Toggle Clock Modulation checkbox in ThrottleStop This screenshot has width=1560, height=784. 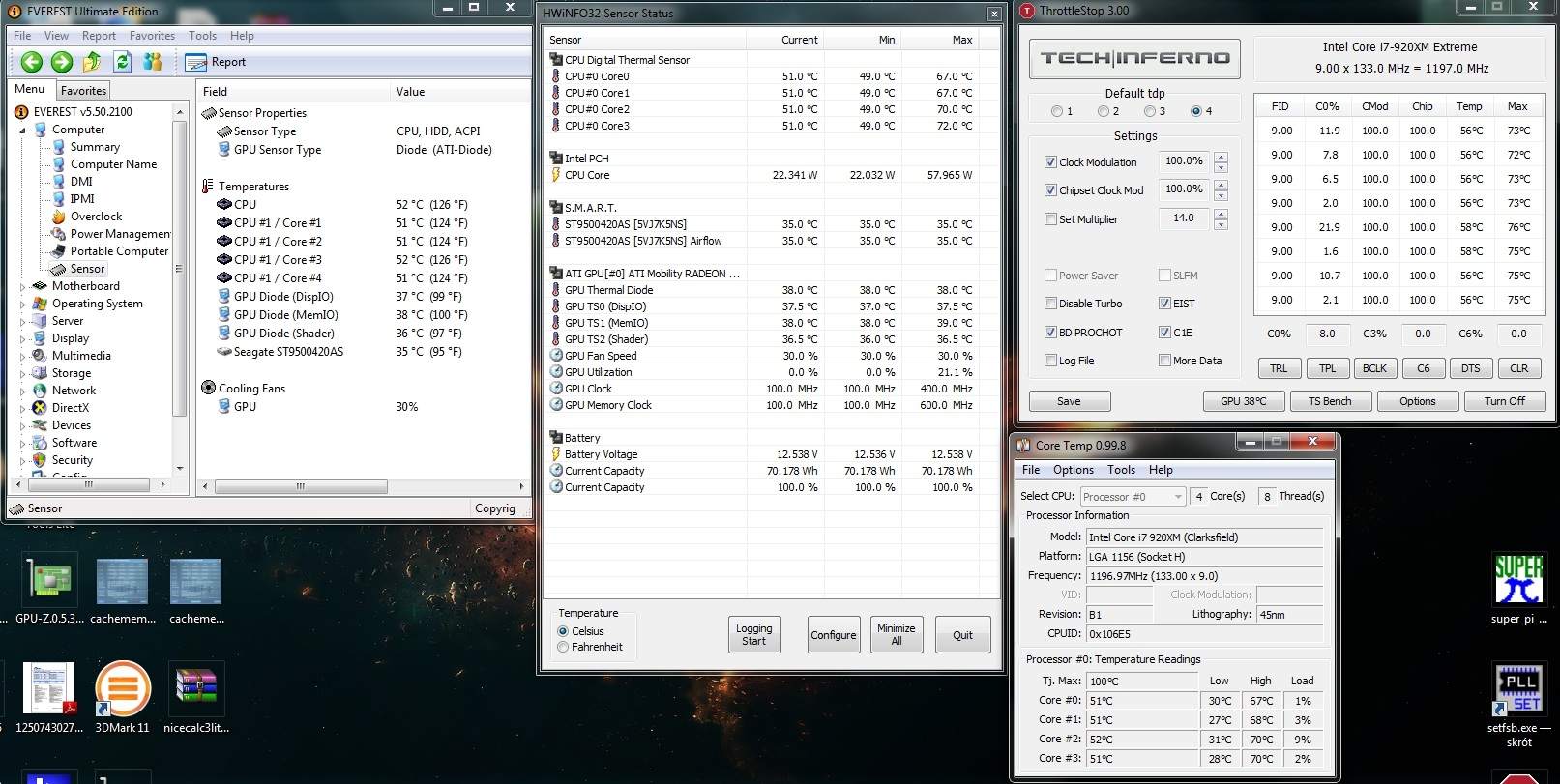(x=1050, y=162)
